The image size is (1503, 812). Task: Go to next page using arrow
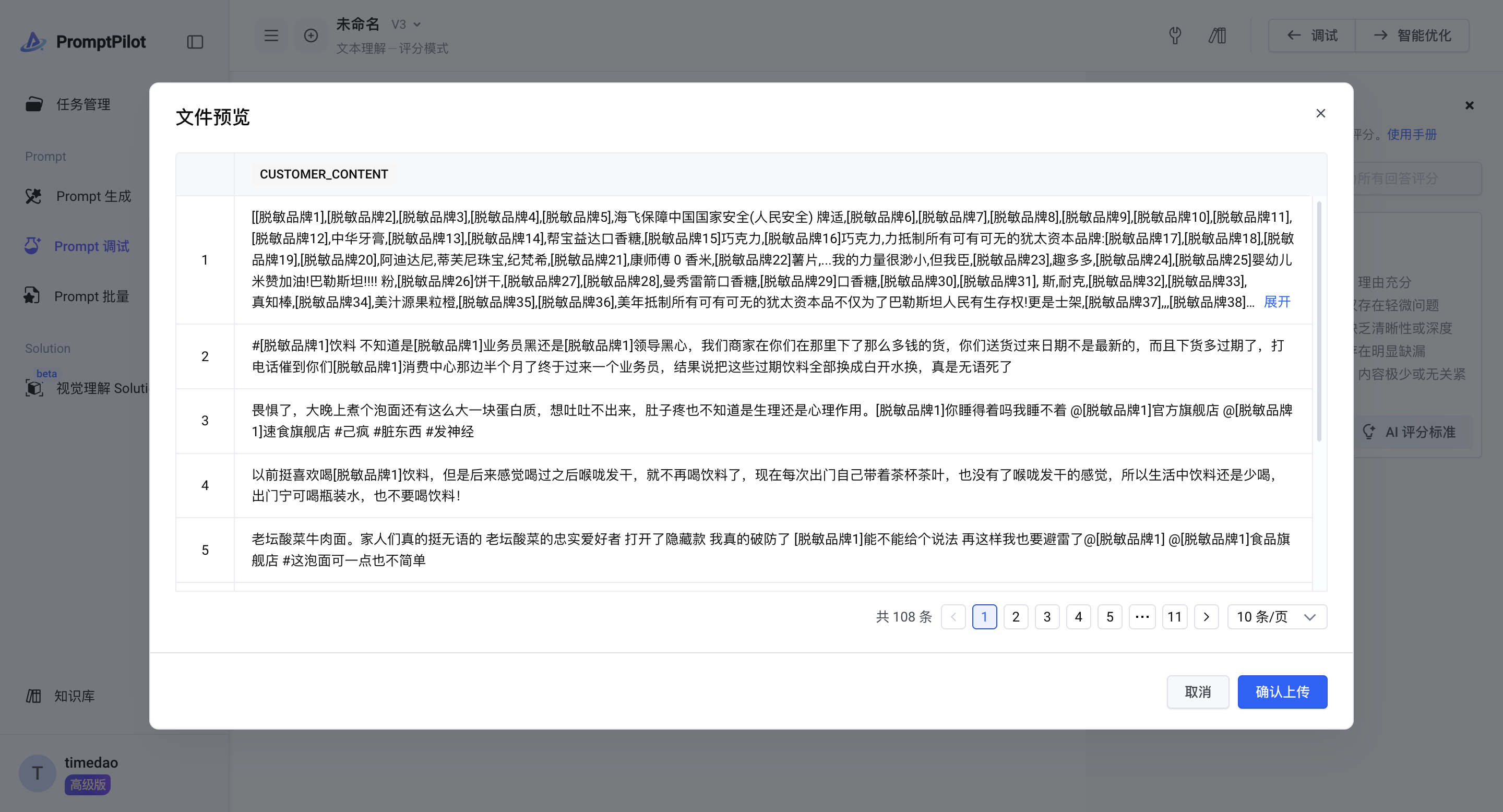(x=1206, y=617)
